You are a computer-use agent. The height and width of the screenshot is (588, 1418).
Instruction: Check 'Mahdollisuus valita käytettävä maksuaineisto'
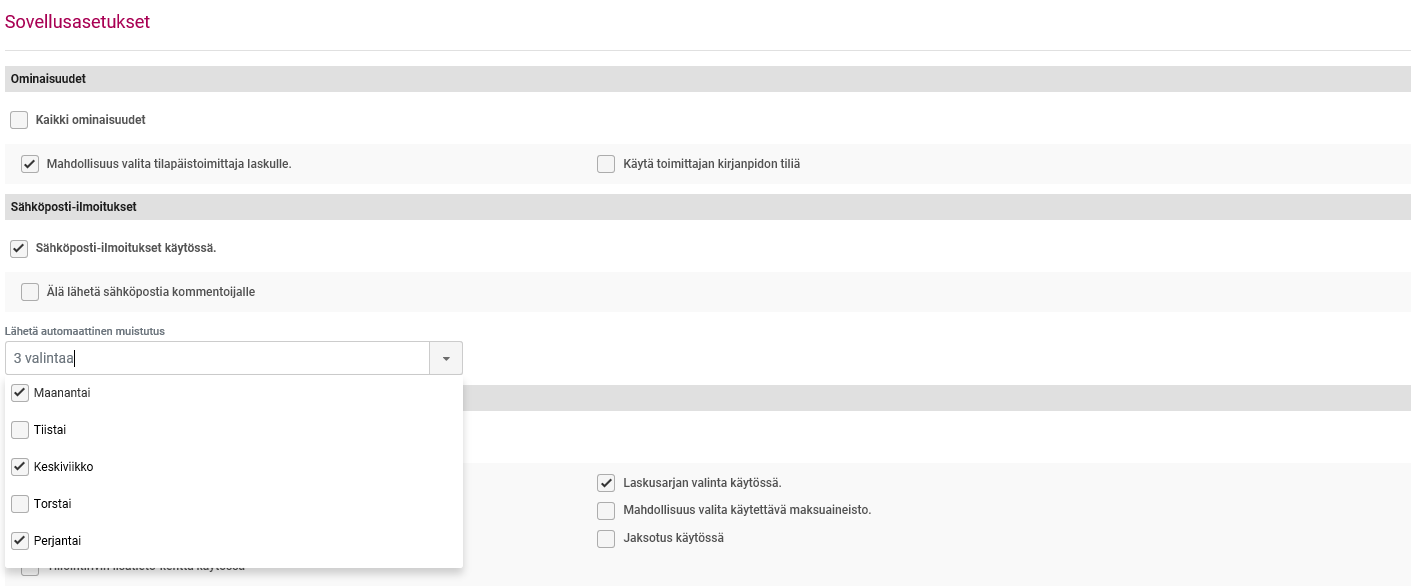coord(606,511)
